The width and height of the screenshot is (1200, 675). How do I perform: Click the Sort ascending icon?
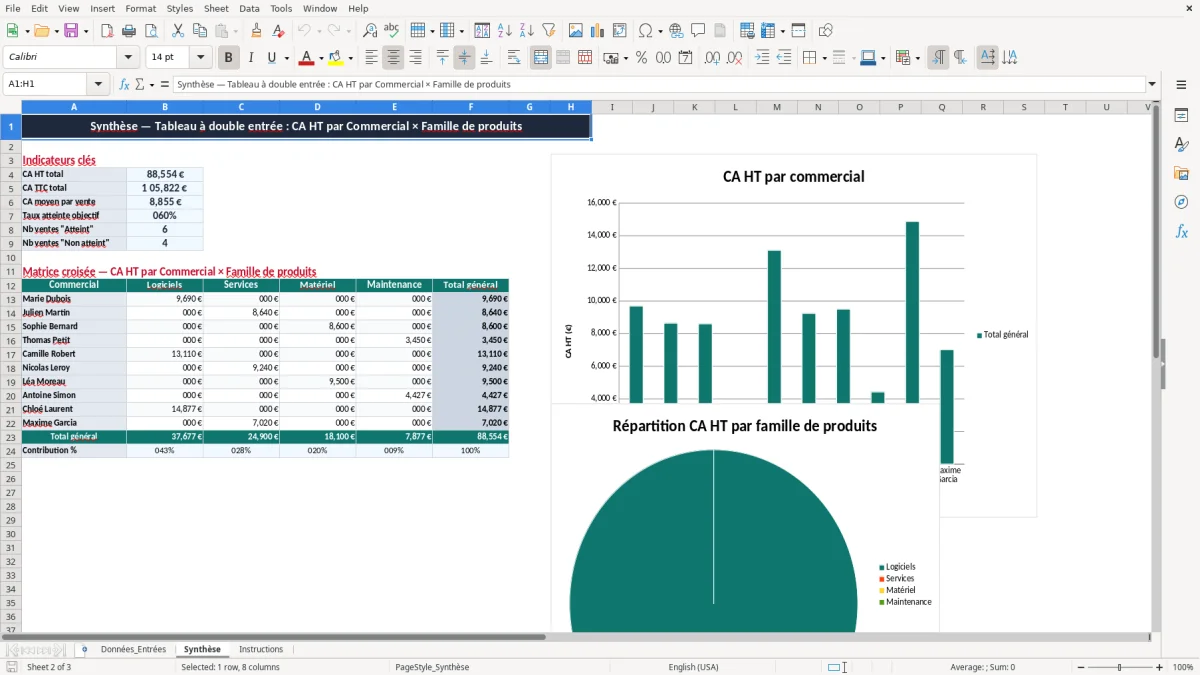point(504,31)
